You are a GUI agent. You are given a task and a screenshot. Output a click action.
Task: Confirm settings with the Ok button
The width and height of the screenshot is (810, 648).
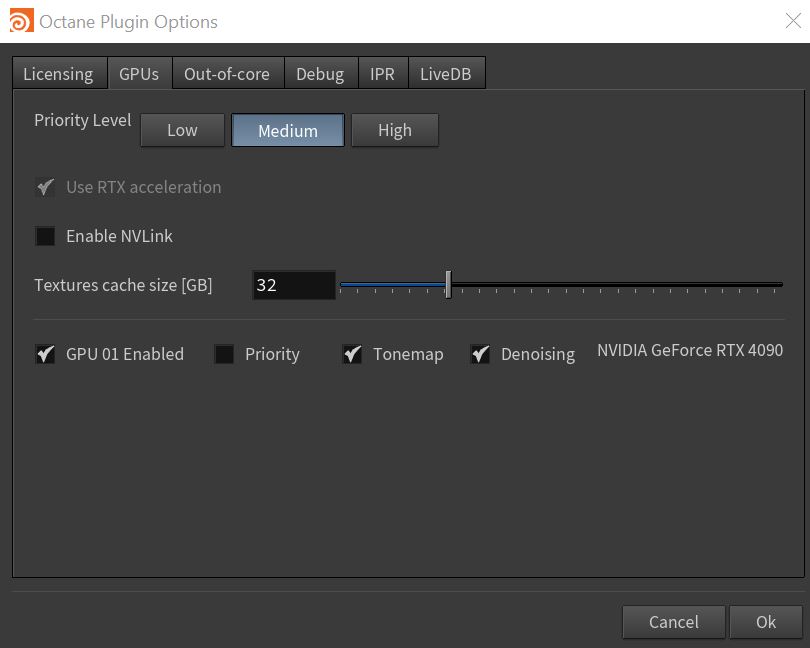pos(765,622)
